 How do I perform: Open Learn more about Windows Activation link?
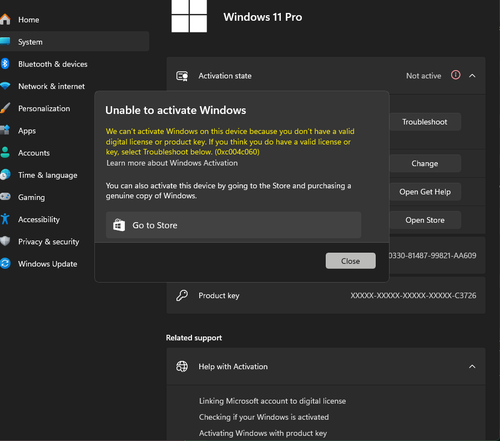point(172,163)
